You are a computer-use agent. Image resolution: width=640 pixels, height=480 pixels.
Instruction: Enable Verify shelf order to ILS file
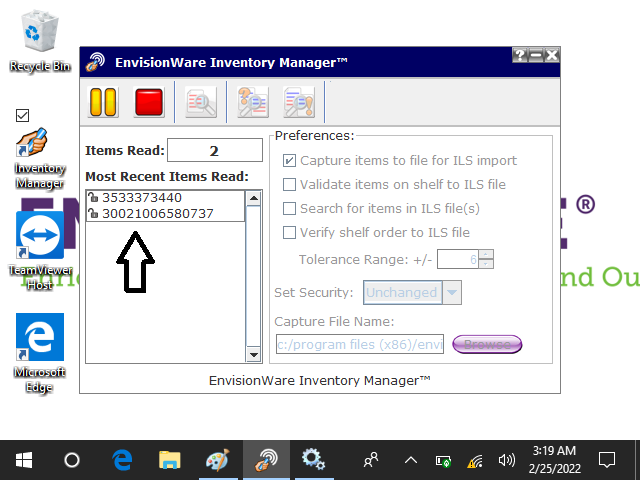pos(289,233)
